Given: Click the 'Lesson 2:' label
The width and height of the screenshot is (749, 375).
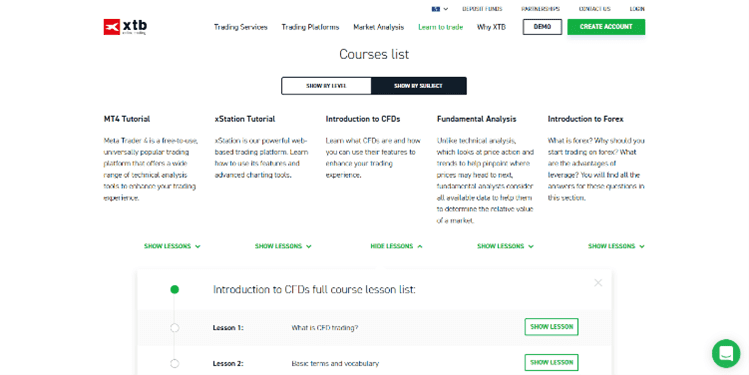Looking at the screenshot, I should (228, 364).
